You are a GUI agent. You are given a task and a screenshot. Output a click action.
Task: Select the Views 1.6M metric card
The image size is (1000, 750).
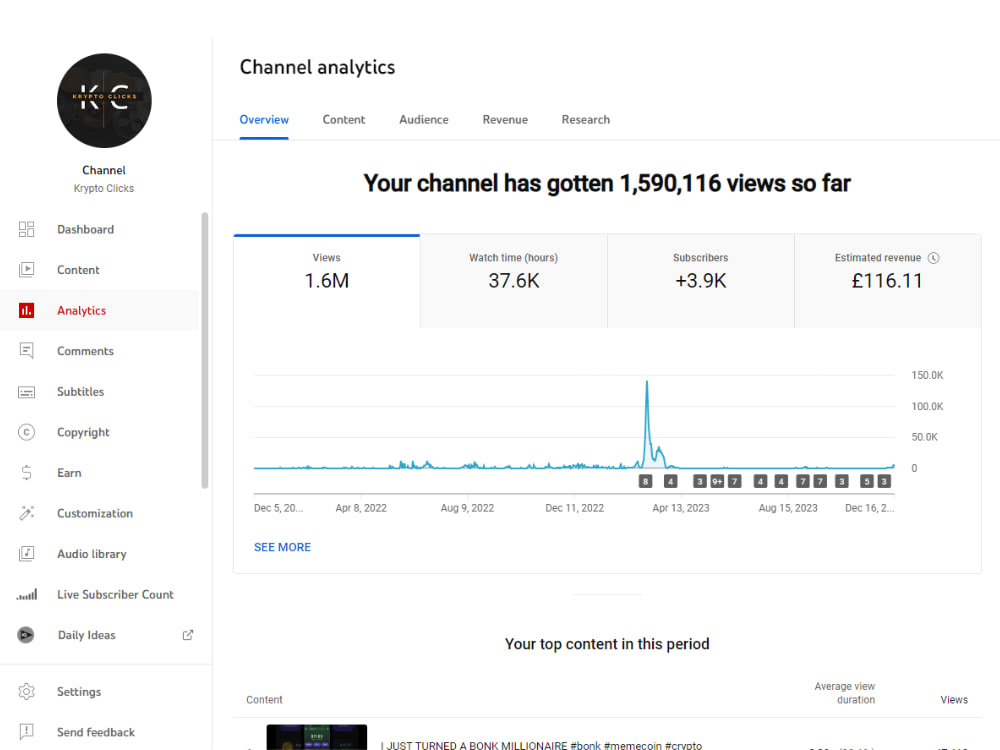(327, 281)
